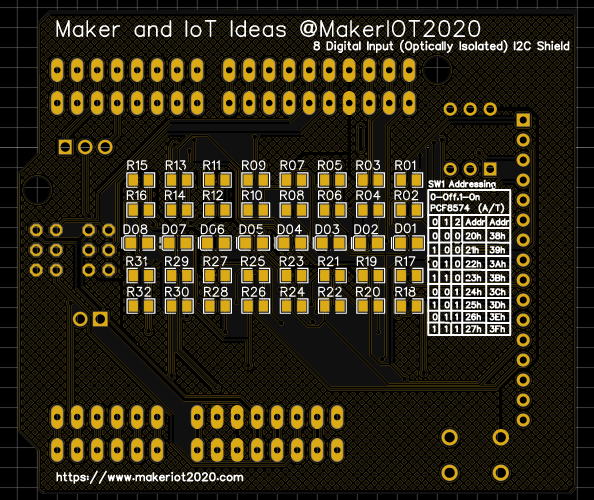The image size is (594, 500).
Task: Click the R15 resistor footprint pads
Action: pyautogui.click(x=141, y=180)
